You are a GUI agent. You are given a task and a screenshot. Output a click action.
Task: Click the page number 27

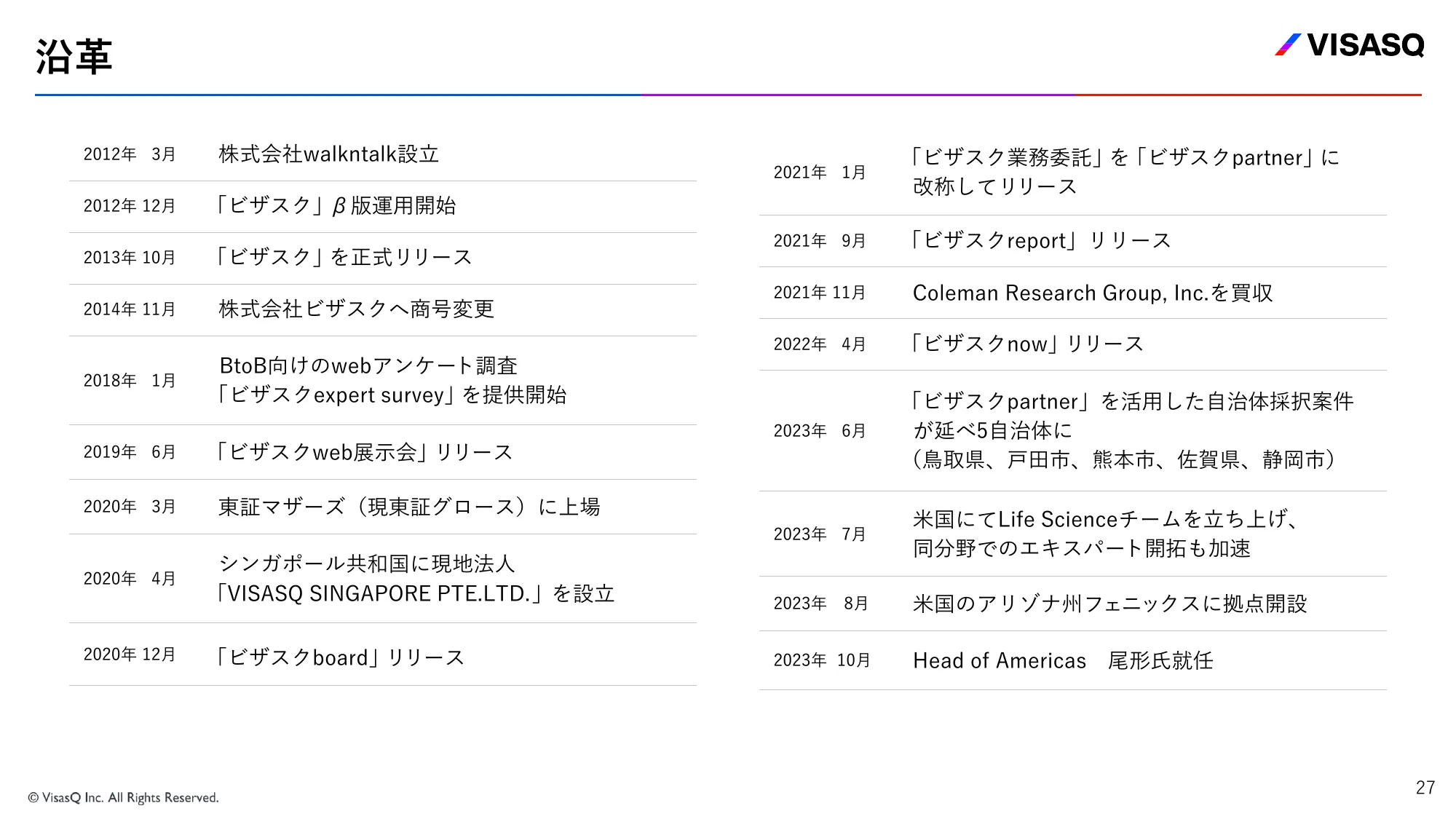click(x=1425, y=788)
